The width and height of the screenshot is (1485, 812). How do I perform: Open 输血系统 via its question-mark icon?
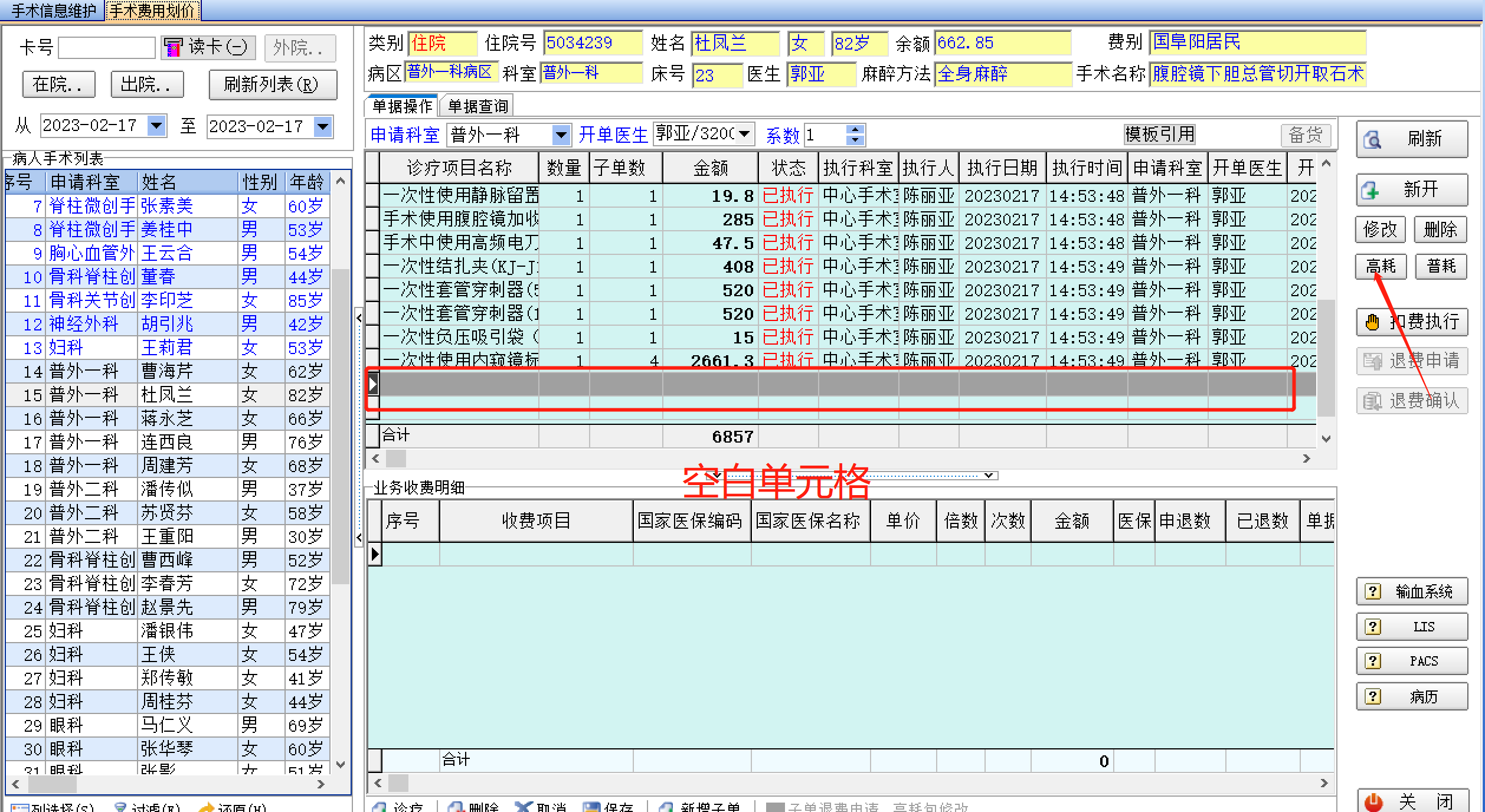(1373, 591)
